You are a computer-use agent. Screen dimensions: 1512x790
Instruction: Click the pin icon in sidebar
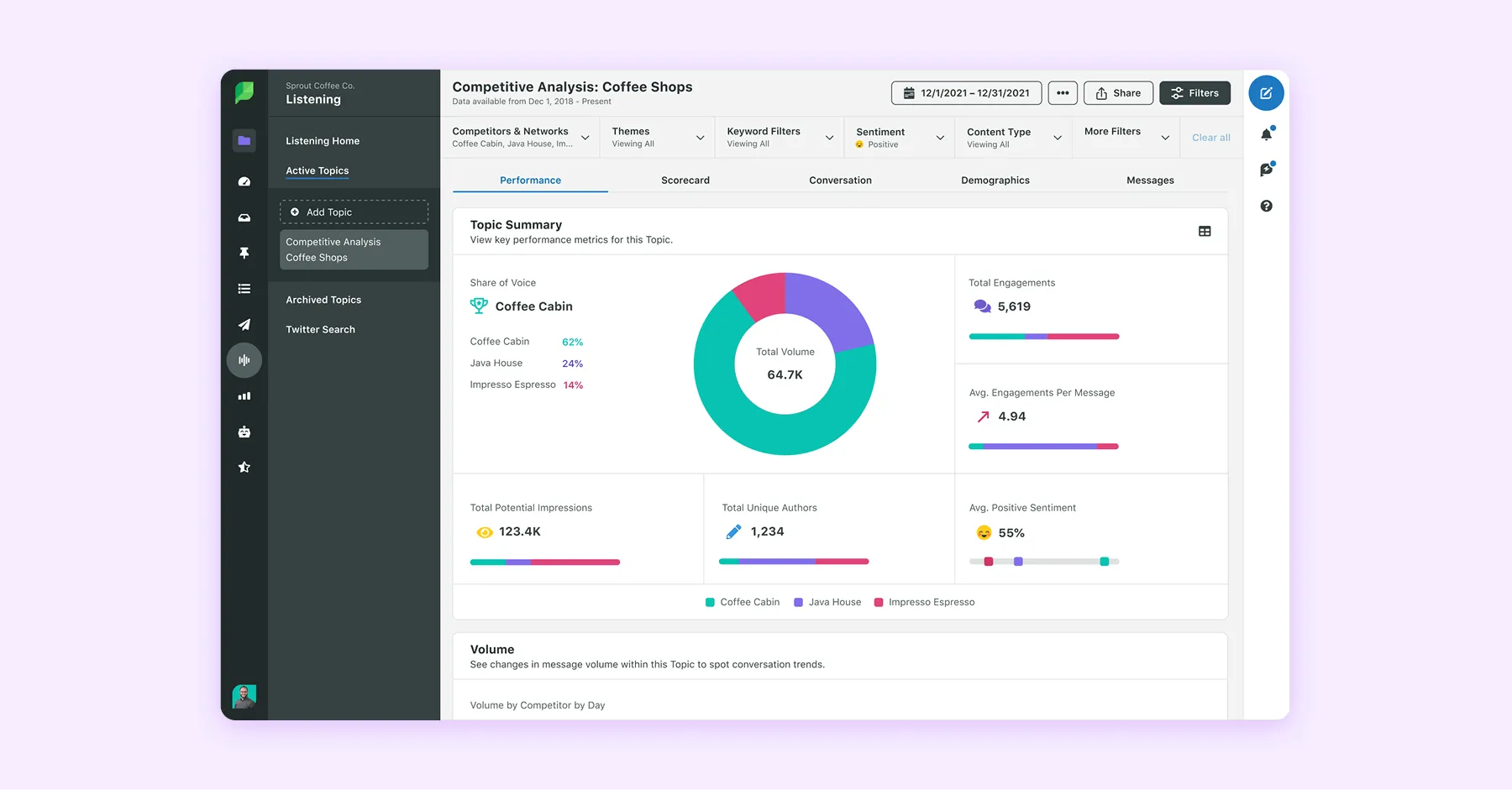(x=244, y=253)
